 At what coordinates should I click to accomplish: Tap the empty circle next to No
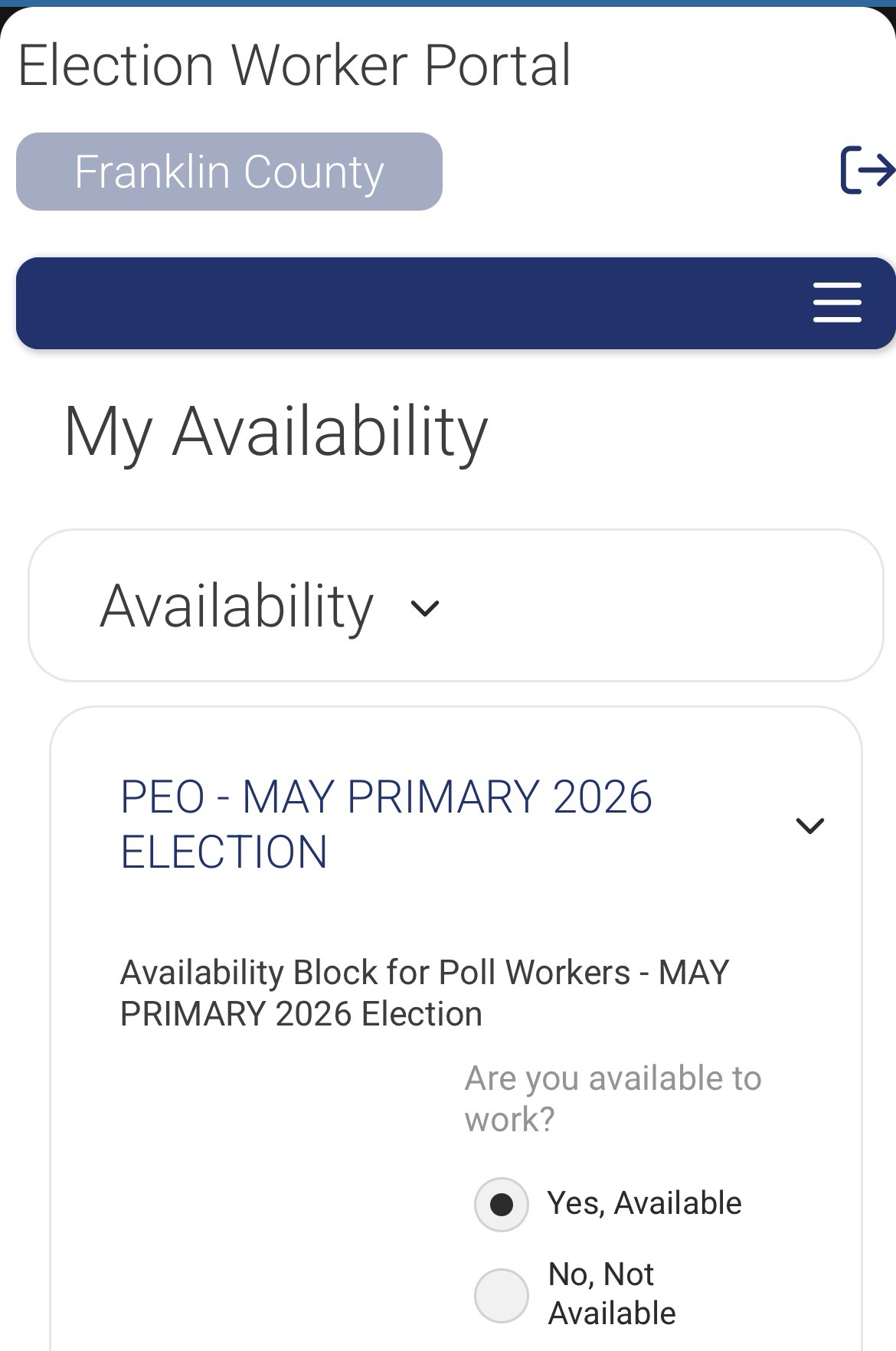tap(502, 1296)
